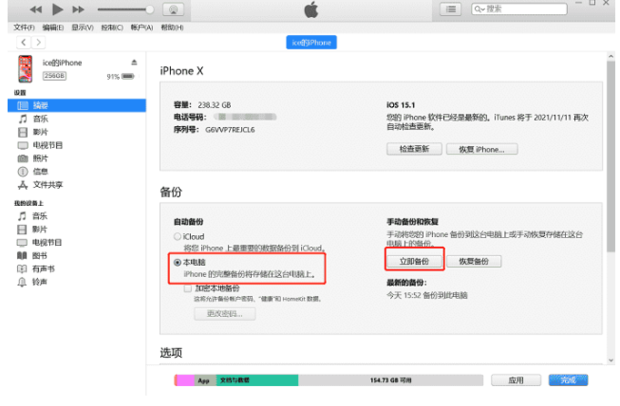Open the 控制(C) menu
Viewport: 620px width, 406px height.
112,27
